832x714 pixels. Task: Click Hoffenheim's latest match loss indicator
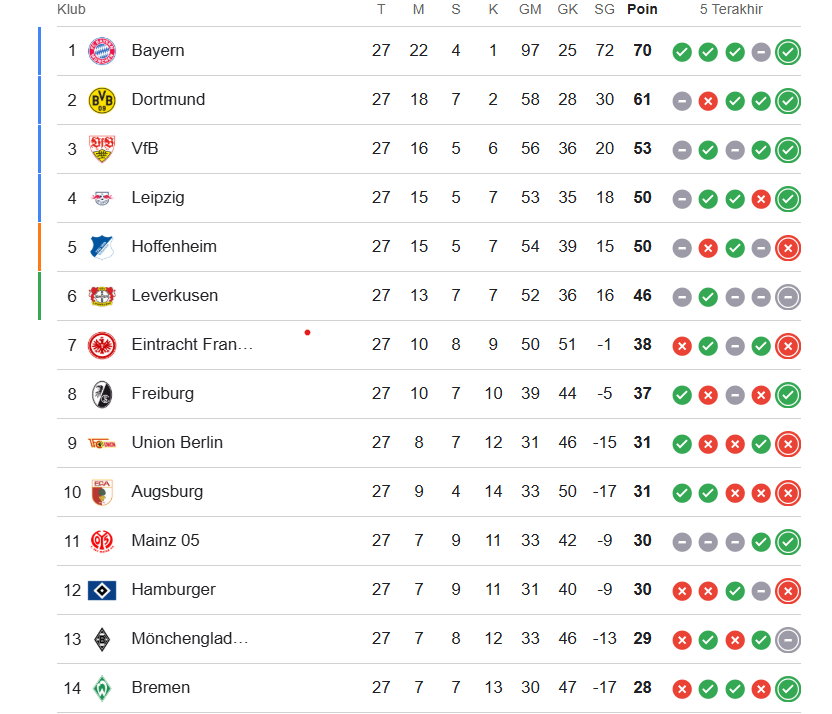point(788,248)
